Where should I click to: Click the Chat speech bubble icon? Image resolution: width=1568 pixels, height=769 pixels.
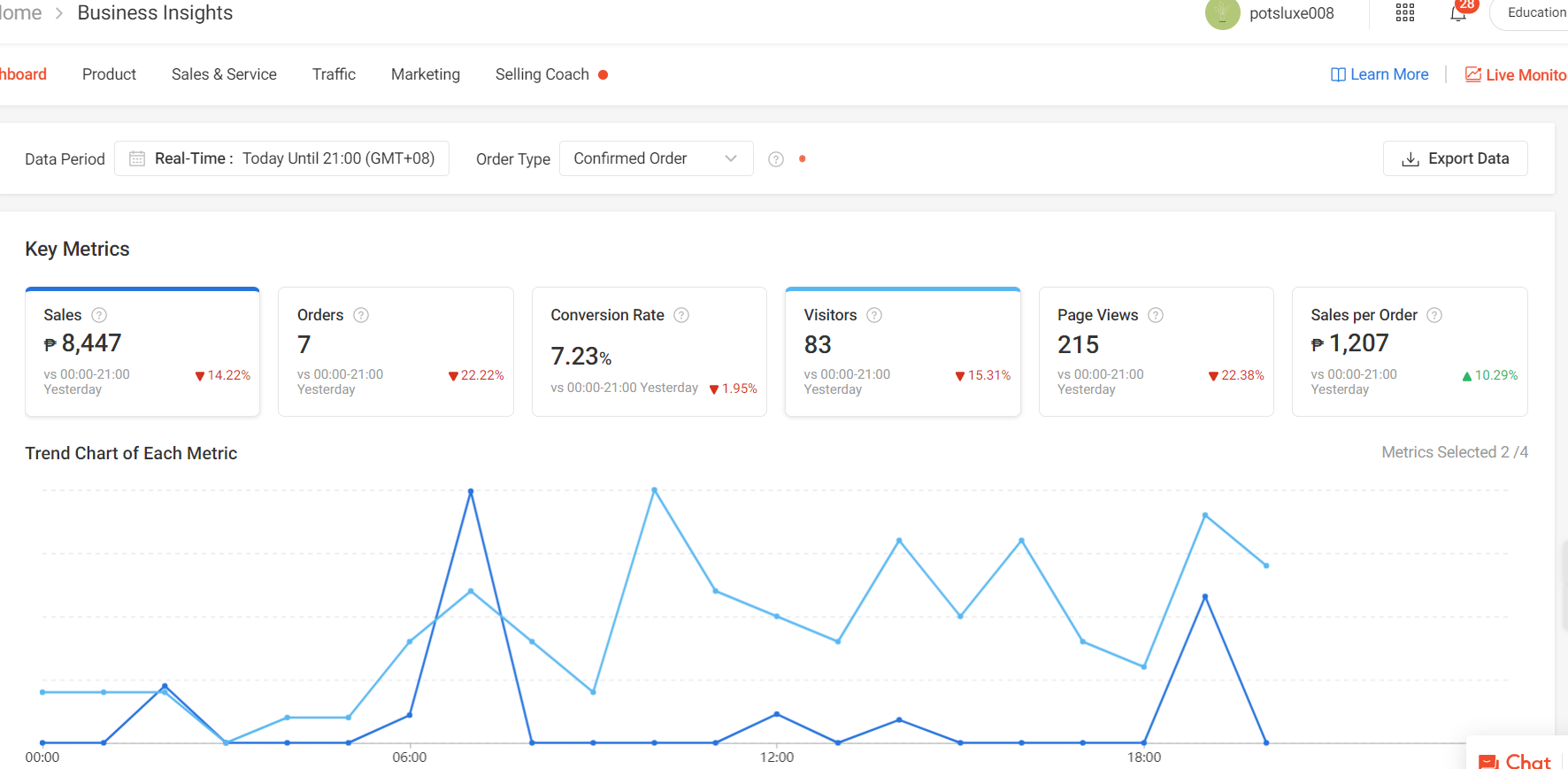(x=1488, y=762)
